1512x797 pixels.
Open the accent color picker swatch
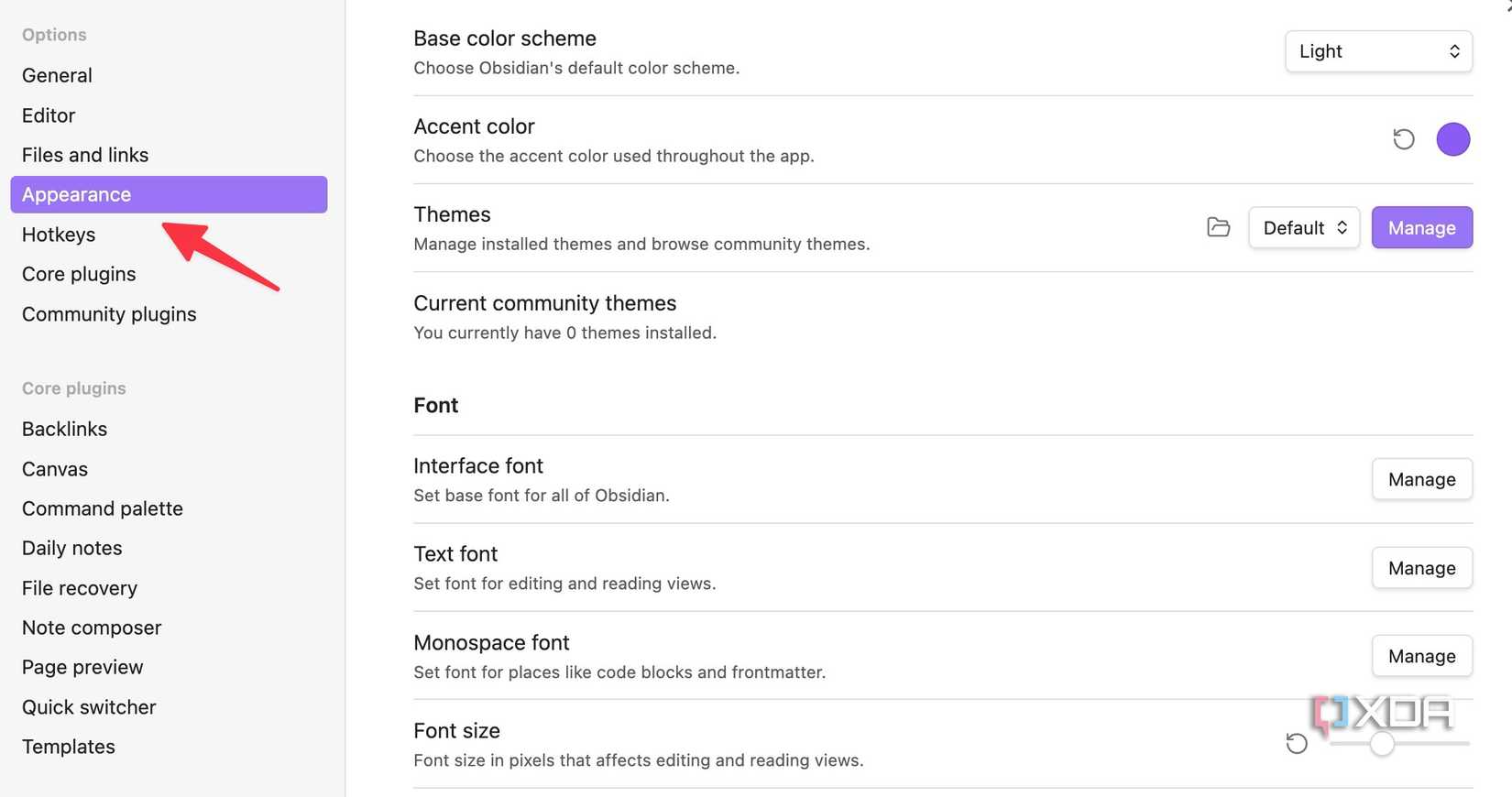click(x=1452, y=139)
